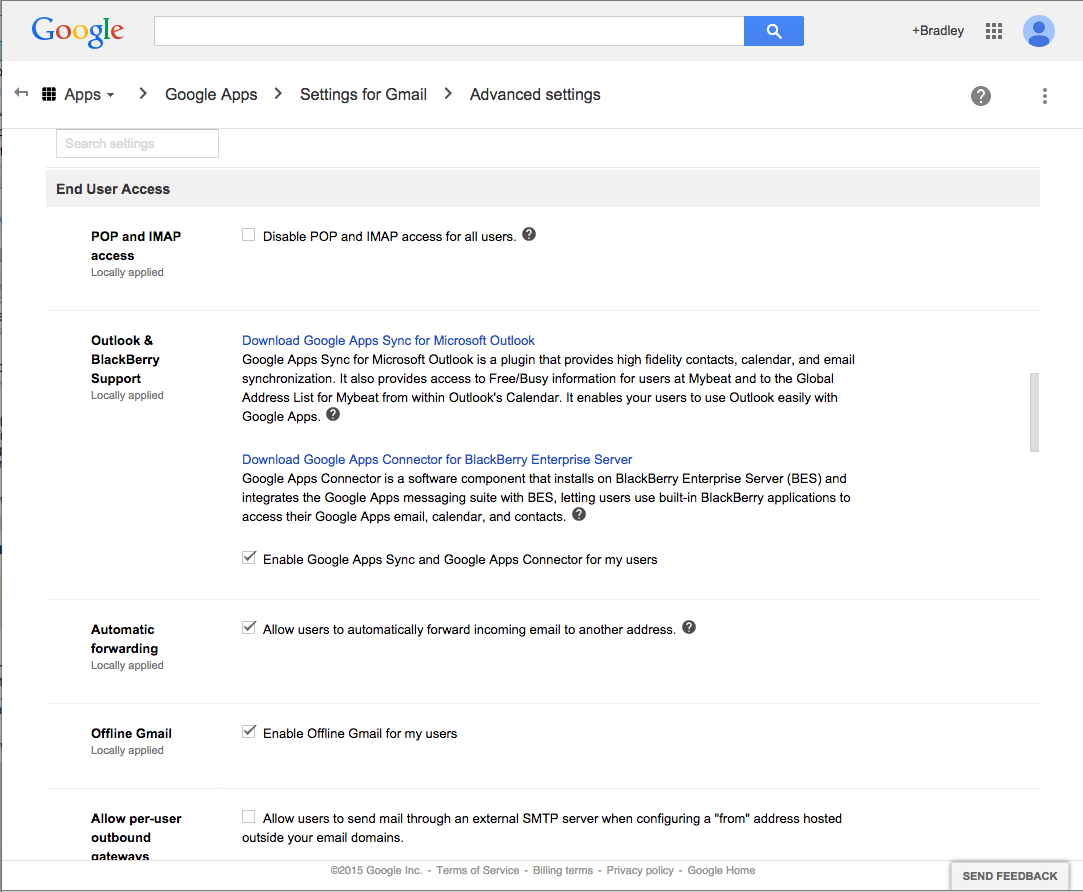Open the Help question mark icon
Viewport: 1083px width, 892px height.
pos(980,96)
